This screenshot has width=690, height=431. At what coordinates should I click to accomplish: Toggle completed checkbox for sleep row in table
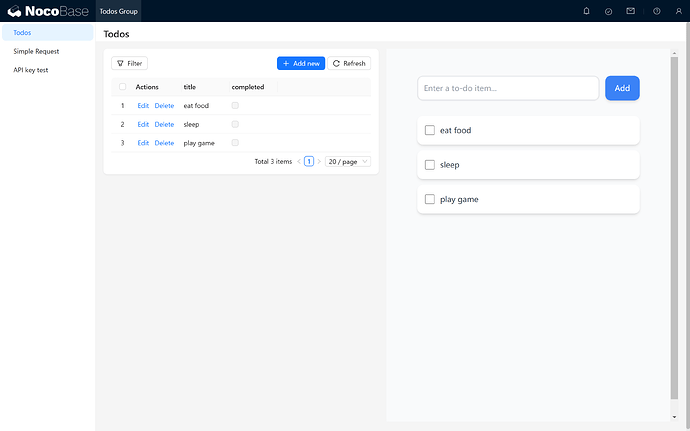coord(235,124)
